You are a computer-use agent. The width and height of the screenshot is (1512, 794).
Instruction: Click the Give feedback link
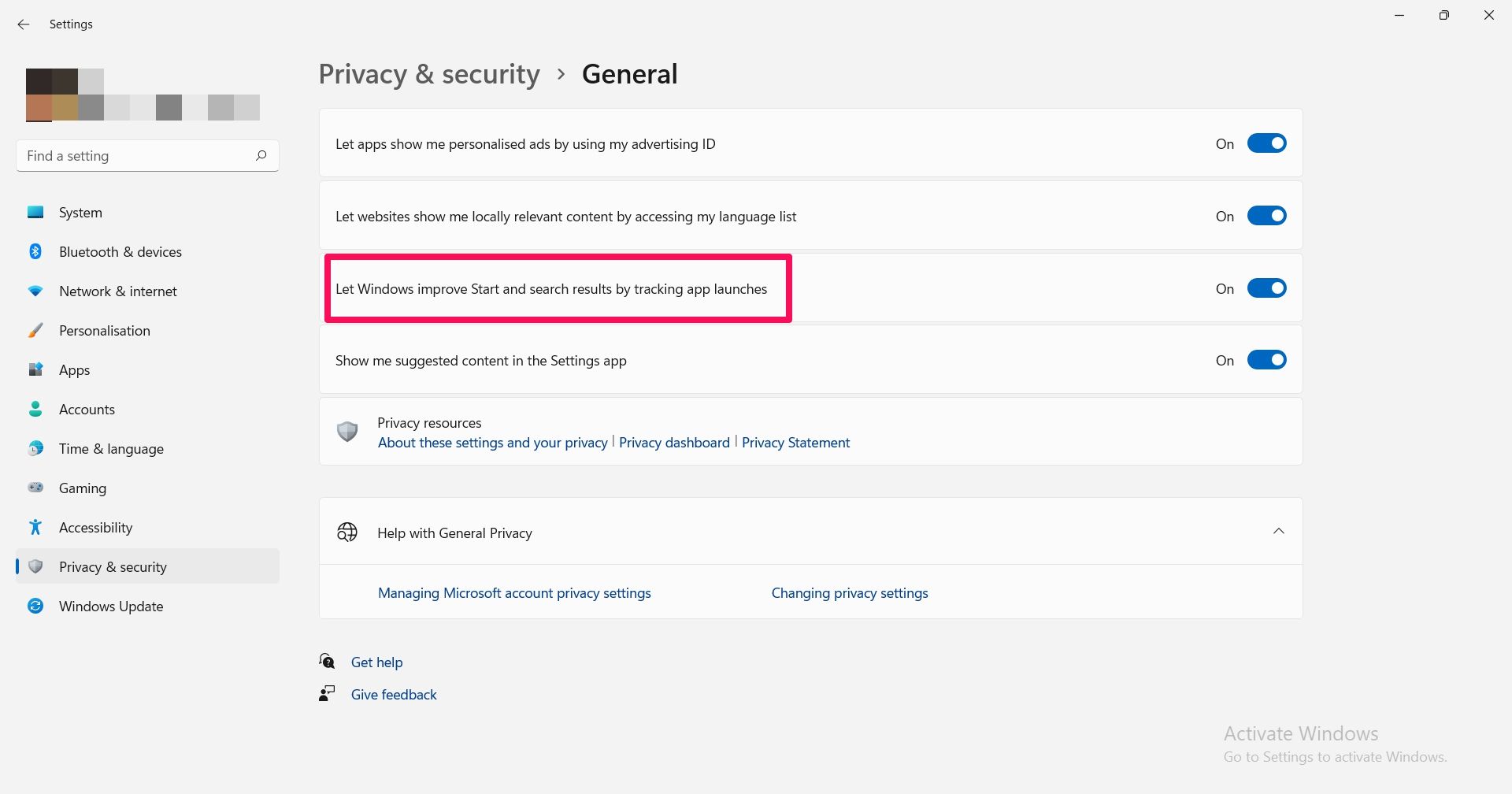394,695
